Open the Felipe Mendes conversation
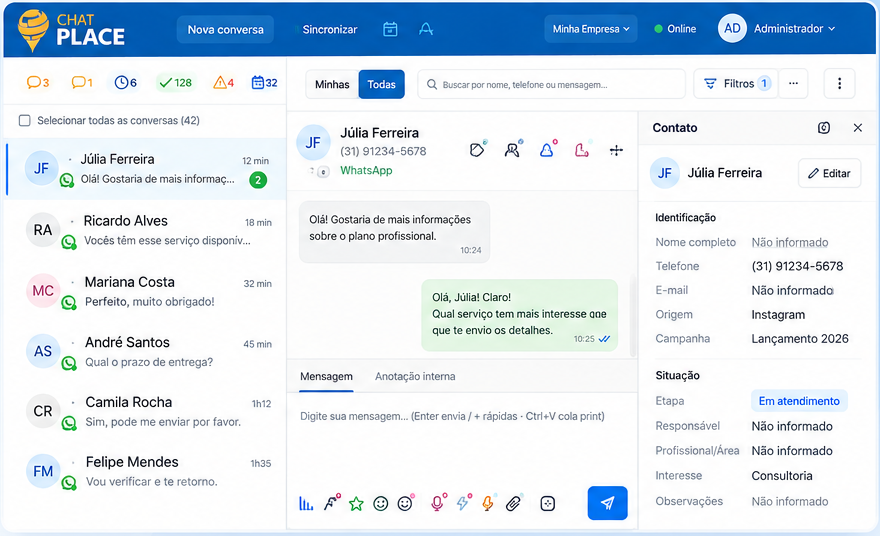Screen dimensions: 880x536 146,472
